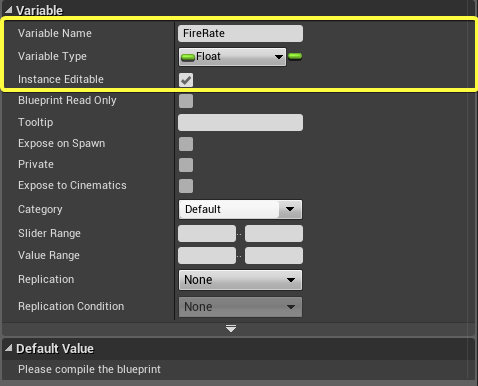The height and width of the screenshot is (386, 478).
Task: Click the green container type pill icon
Action: click(x=295, y=56)
